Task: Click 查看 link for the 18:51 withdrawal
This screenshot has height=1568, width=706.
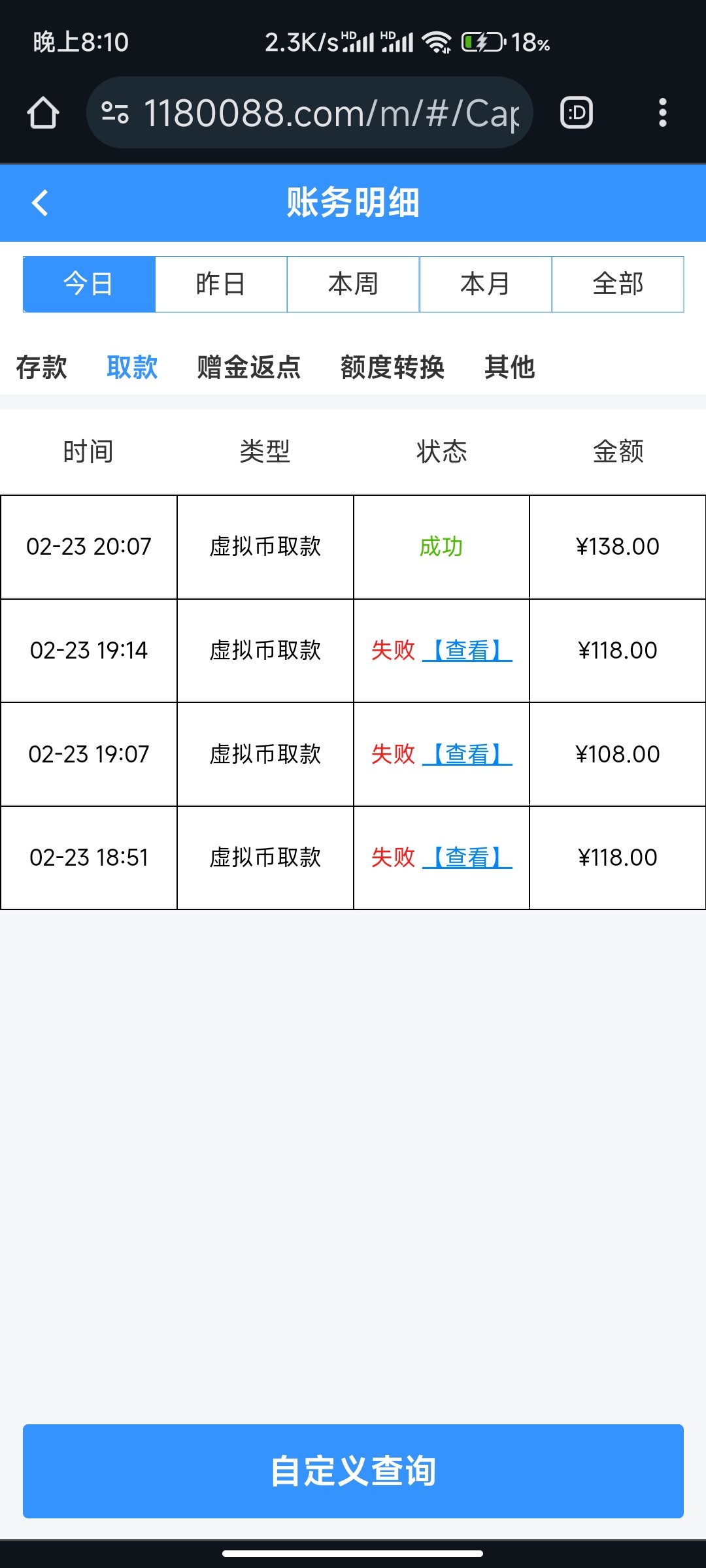Action: [467, 857]
